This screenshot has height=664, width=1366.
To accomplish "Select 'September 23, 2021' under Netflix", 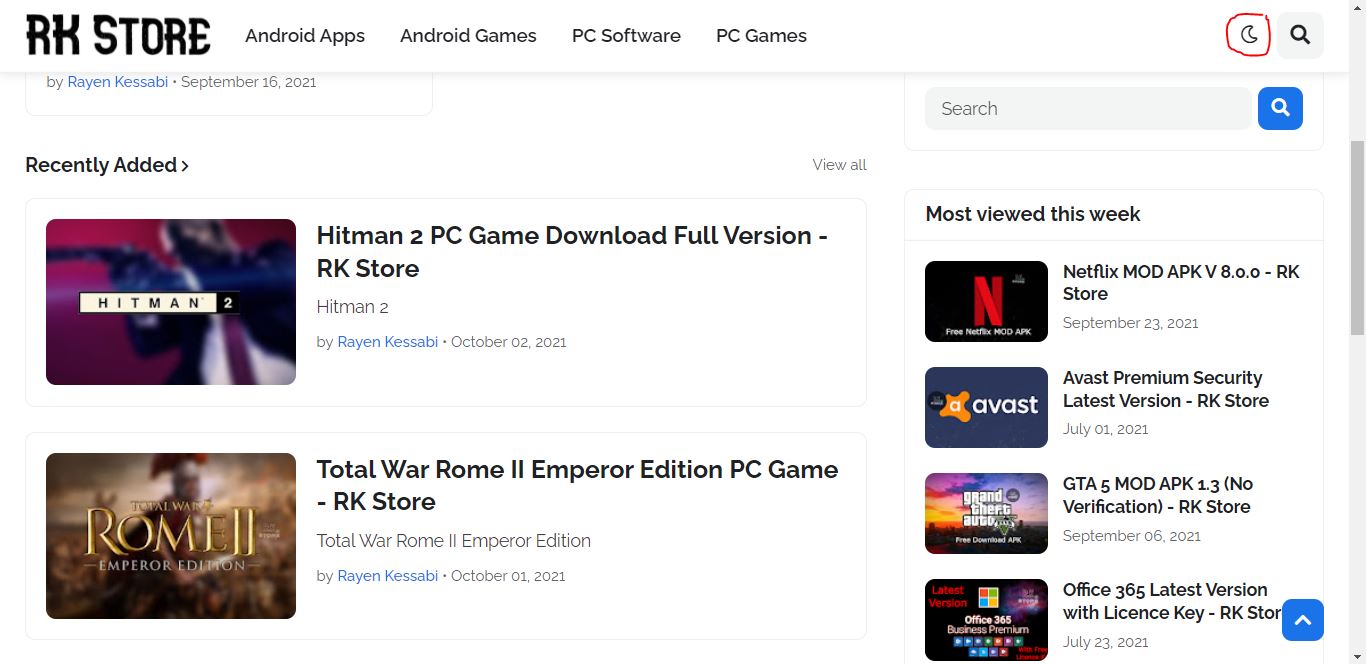I will pyautogui.click(x=1130, y=323).
